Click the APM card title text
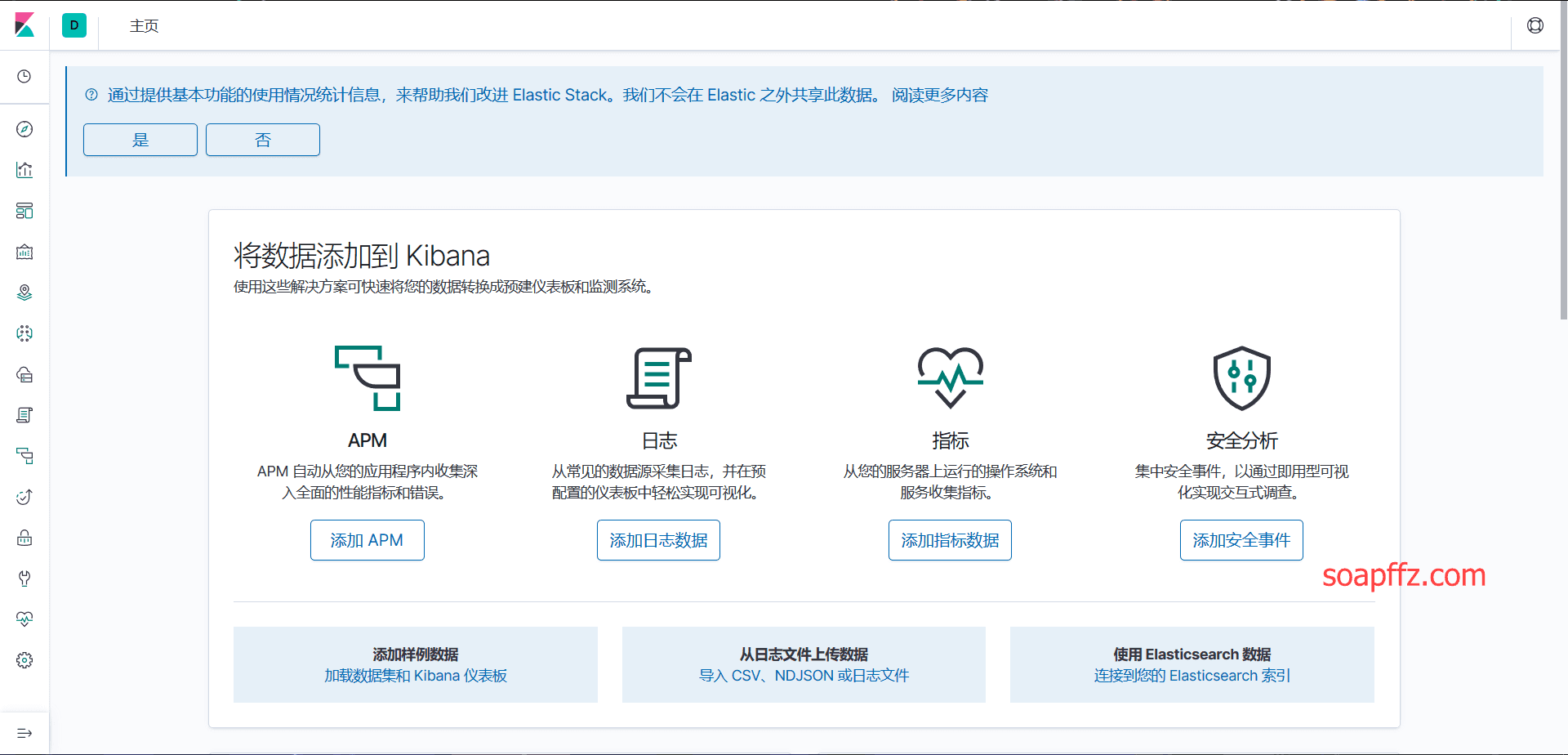 pyautogui.click(x=367, y=440)
